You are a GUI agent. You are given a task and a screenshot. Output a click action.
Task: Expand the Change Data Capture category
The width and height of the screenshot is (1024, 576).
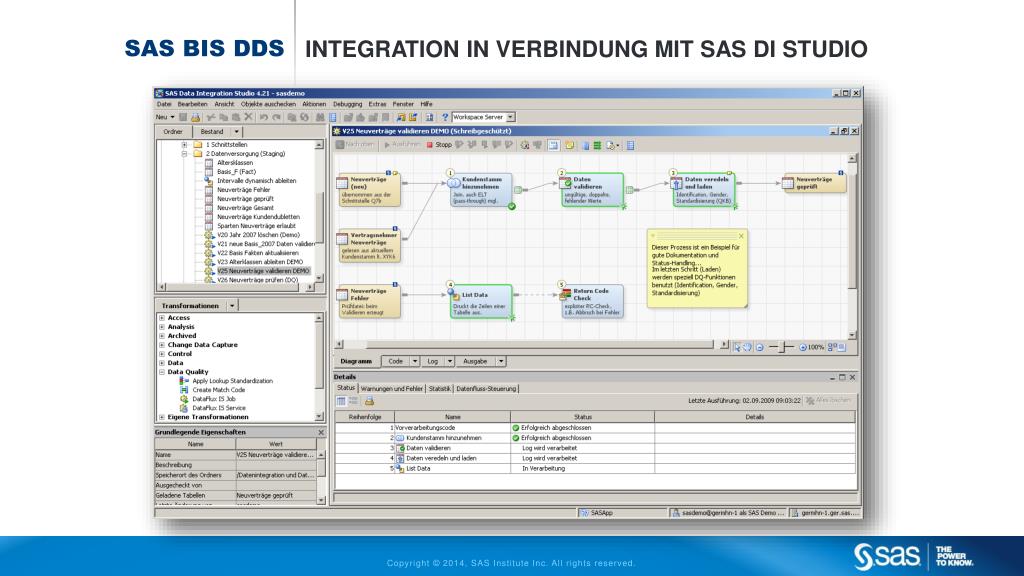[x=162, y=345]
